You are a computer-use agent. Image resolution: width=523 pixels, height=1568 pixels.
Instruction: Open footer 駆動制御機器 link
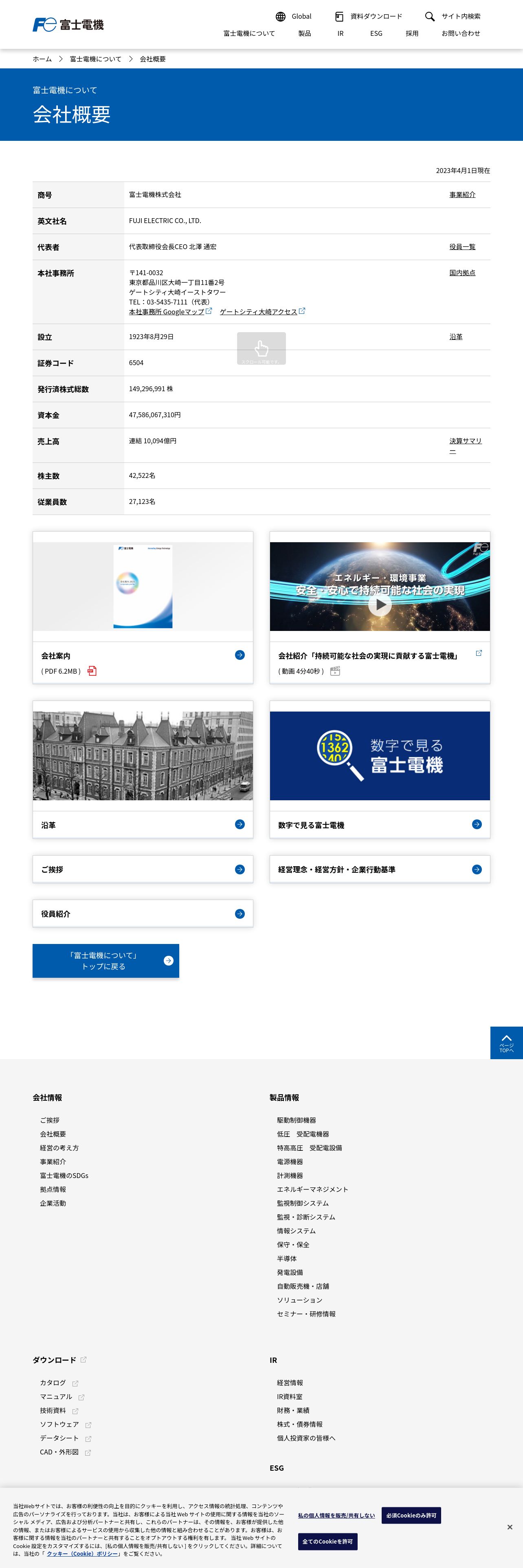pos(297,1120)
